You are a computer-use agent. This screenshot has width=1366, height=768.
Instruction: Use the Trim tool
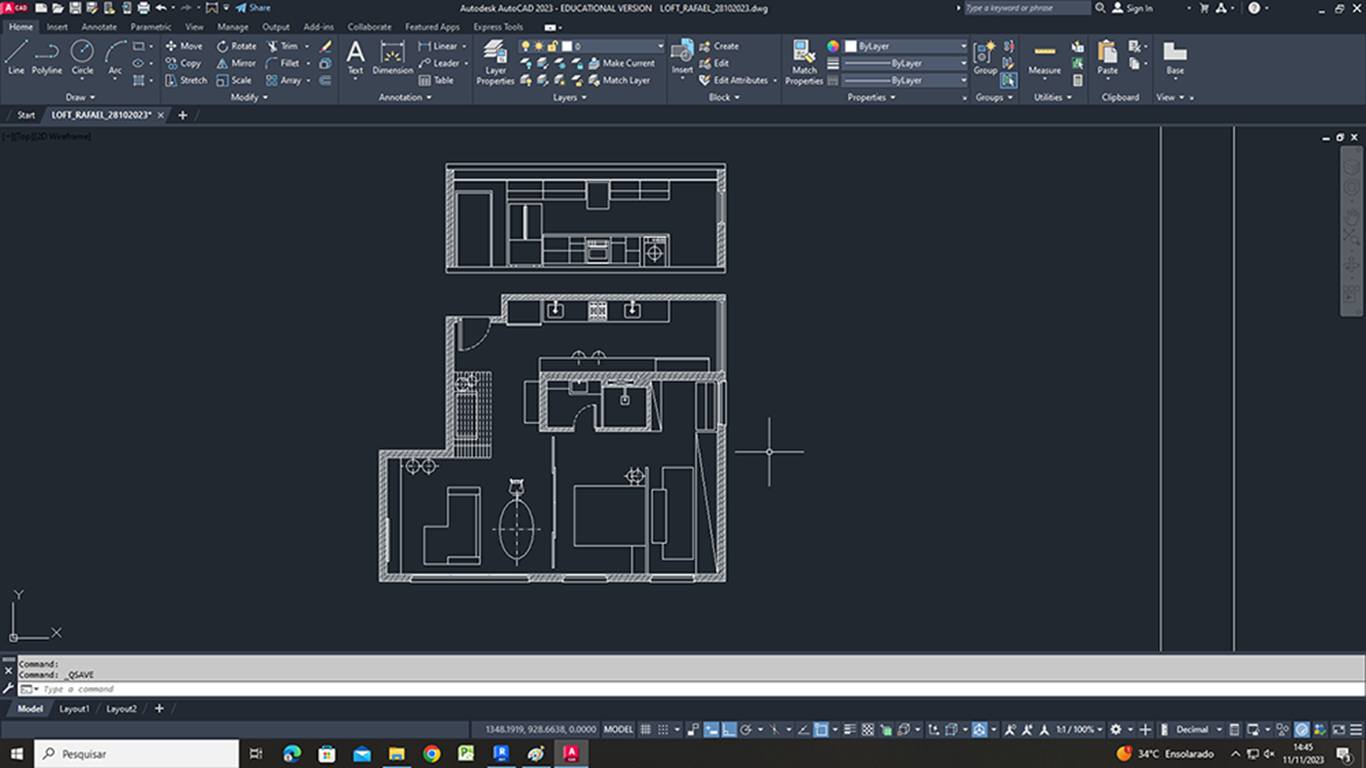coord(282,46)
